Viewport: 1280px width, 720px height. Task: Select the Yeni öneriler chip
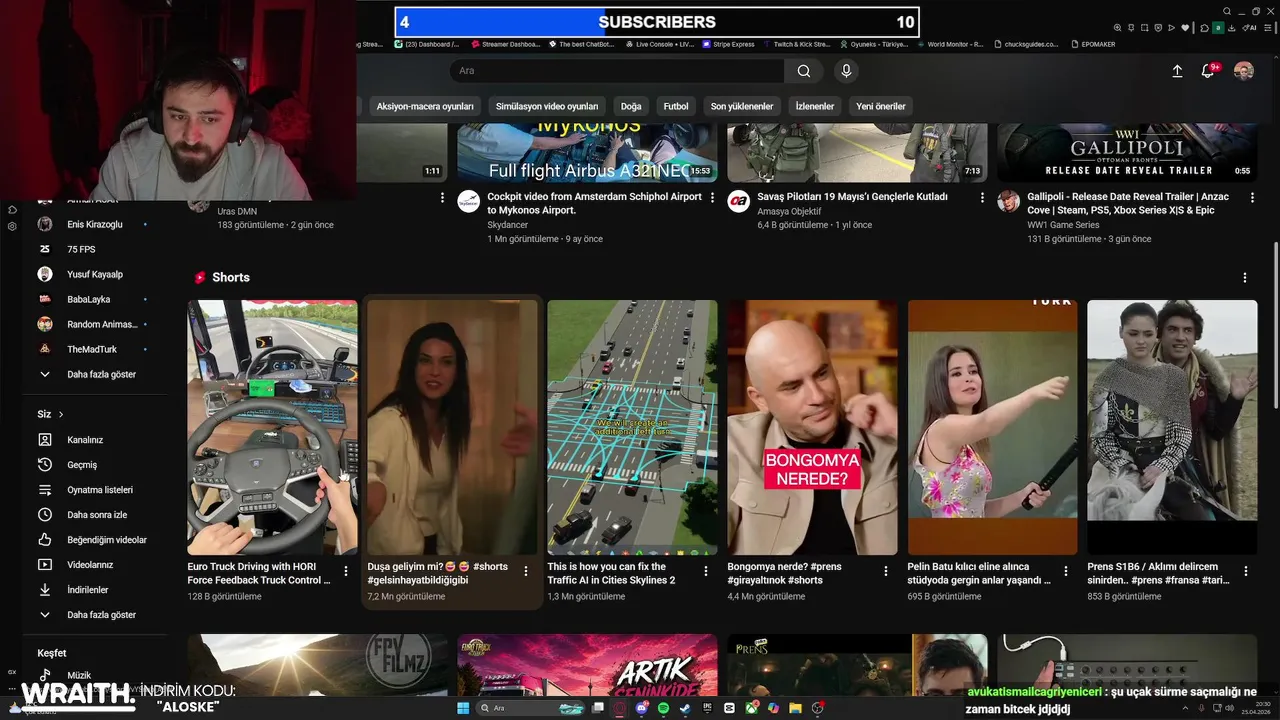pyautogui.click(x=881, y=106)
